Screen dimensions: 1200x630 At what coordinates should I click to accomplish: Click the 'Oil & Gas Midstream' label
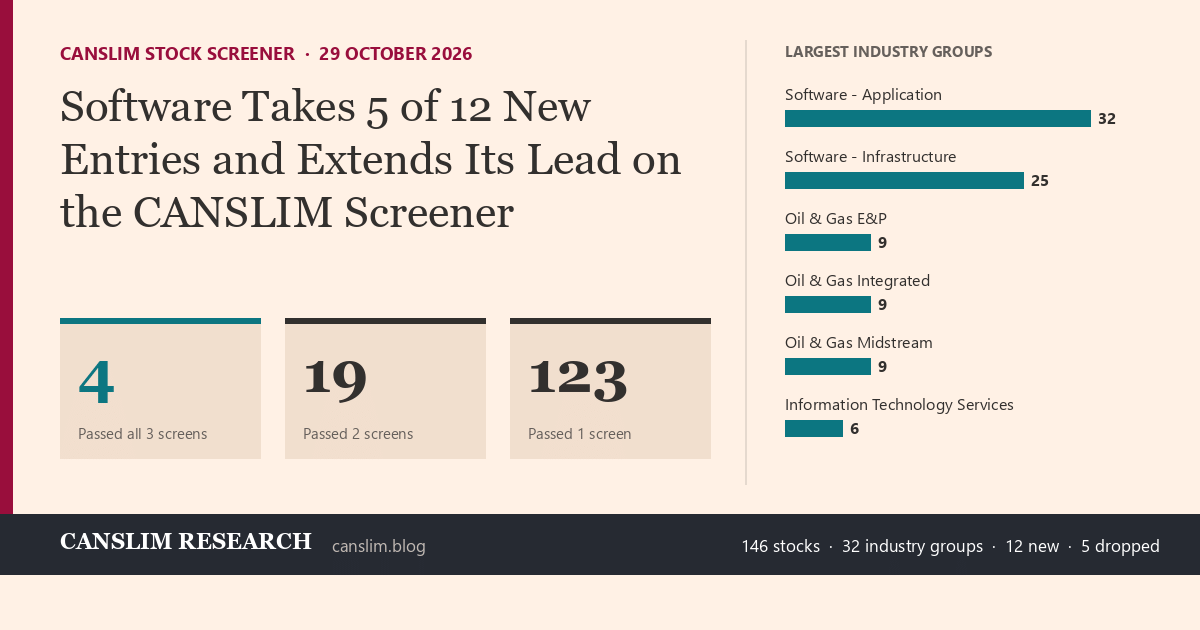coord(859,343)
